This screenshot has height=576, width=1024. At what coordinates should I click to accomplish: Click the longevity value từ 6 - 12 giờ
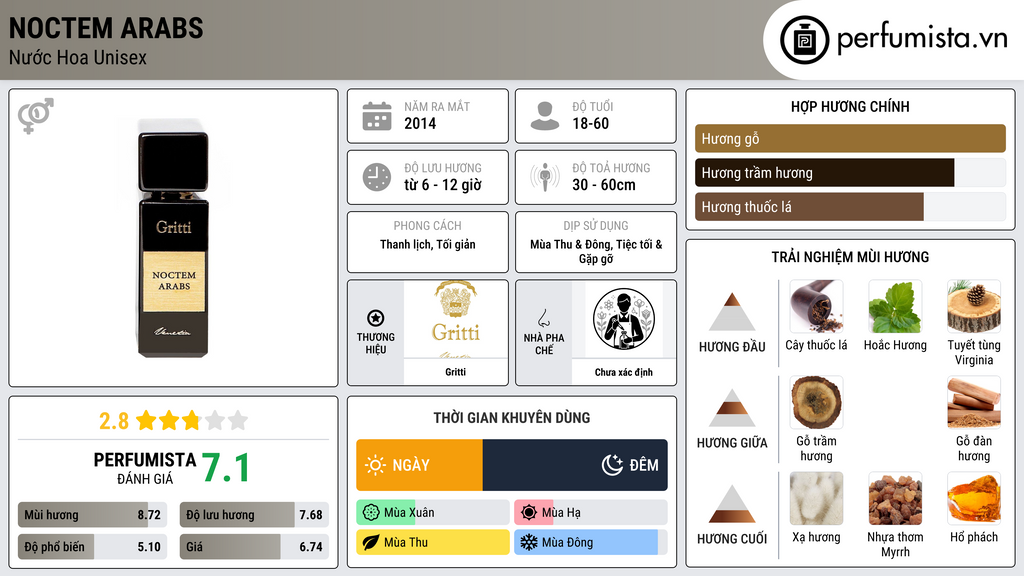click(443, 185)
